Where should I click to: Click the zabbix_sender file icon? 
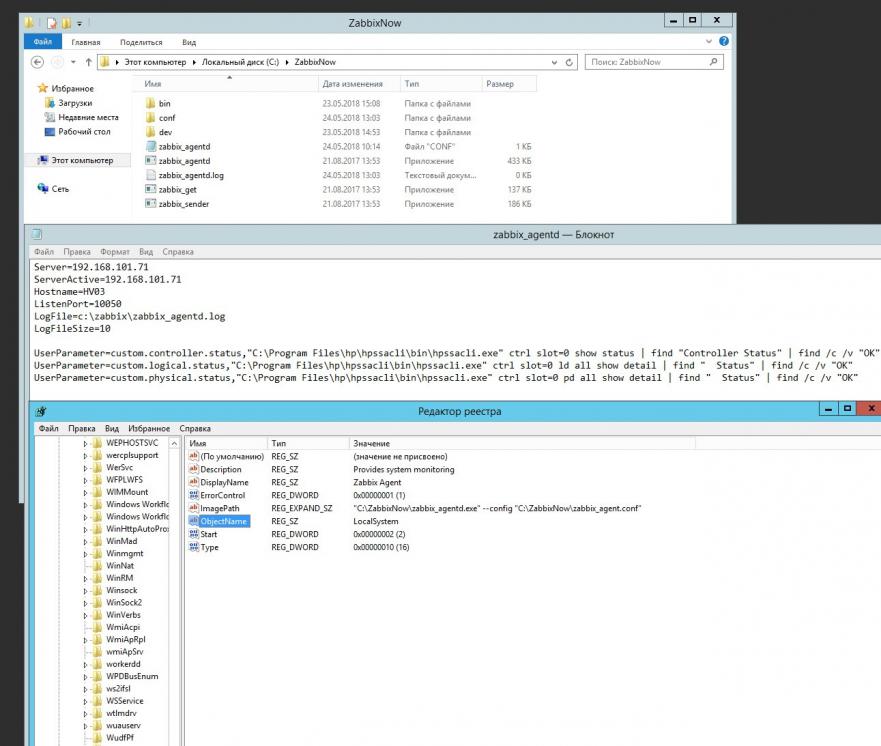tap(151, 204)
